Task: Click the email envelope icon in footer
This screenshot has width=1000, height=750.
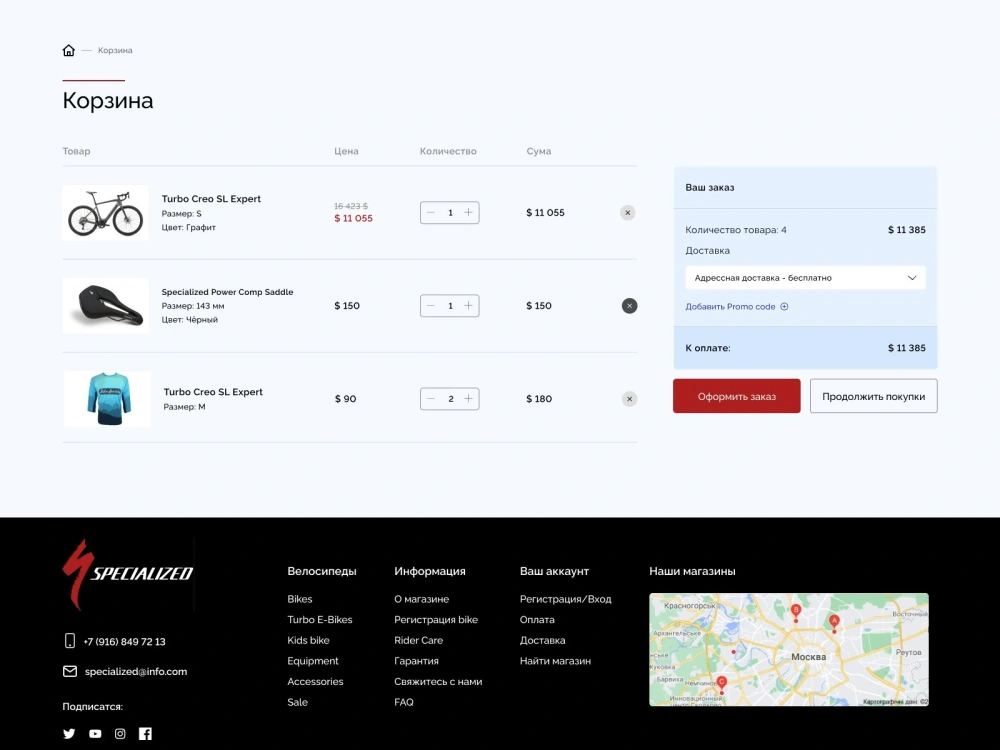Action: pos(70,672)
